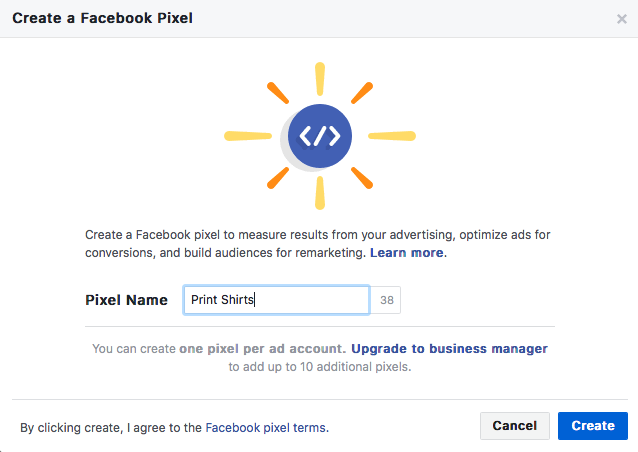This screenshot has width=638, height=452.
Task: Click the top yellow ray above the pixel icon
Action: pos(320,79)
